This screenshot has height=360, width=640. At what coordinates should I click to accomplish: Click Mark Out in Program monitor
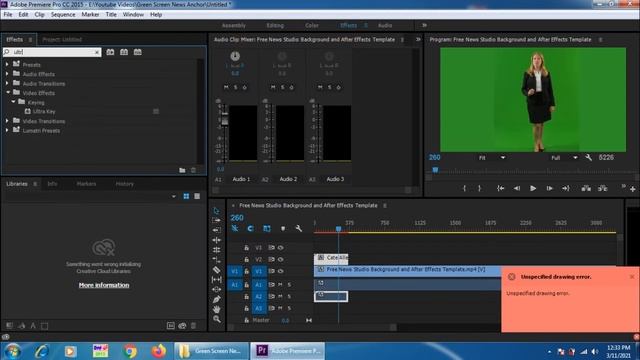(480, 188)
